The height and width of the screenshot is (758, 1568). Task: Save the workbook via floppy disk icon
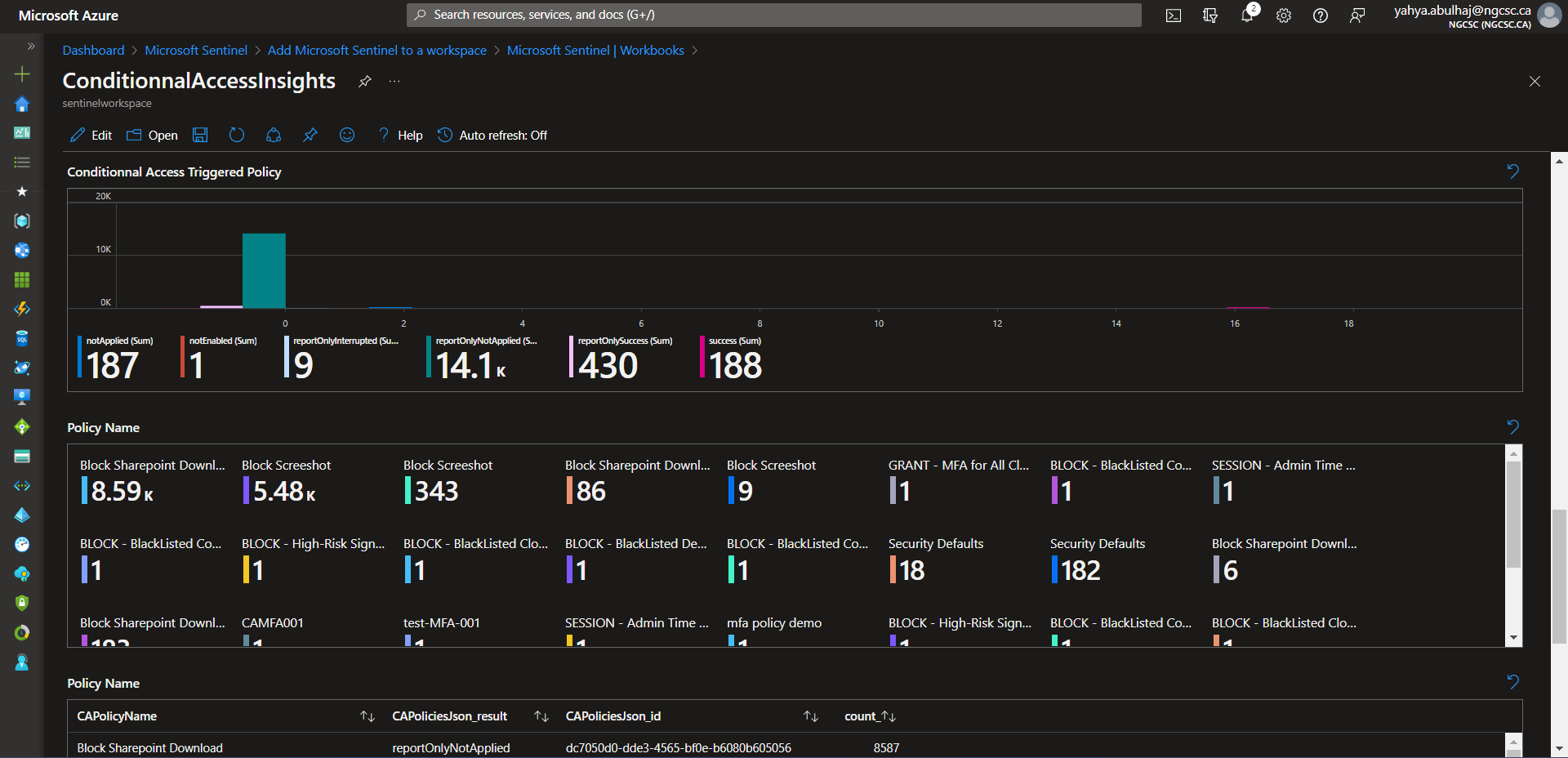tap(200, 135)
